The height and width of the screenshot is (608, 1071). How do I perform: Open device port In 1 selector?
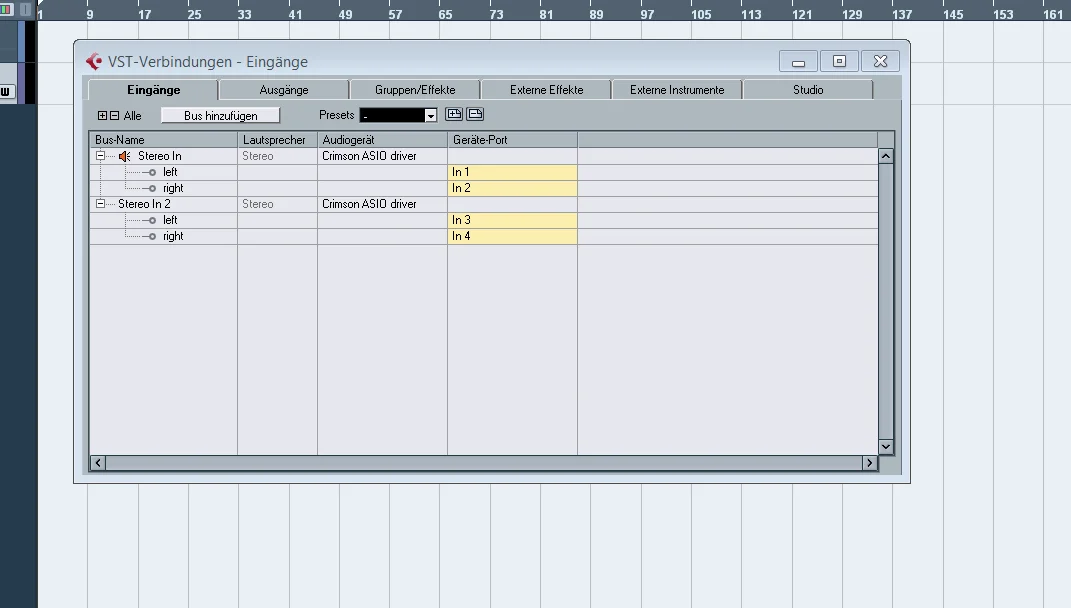[x=512, y=172]
